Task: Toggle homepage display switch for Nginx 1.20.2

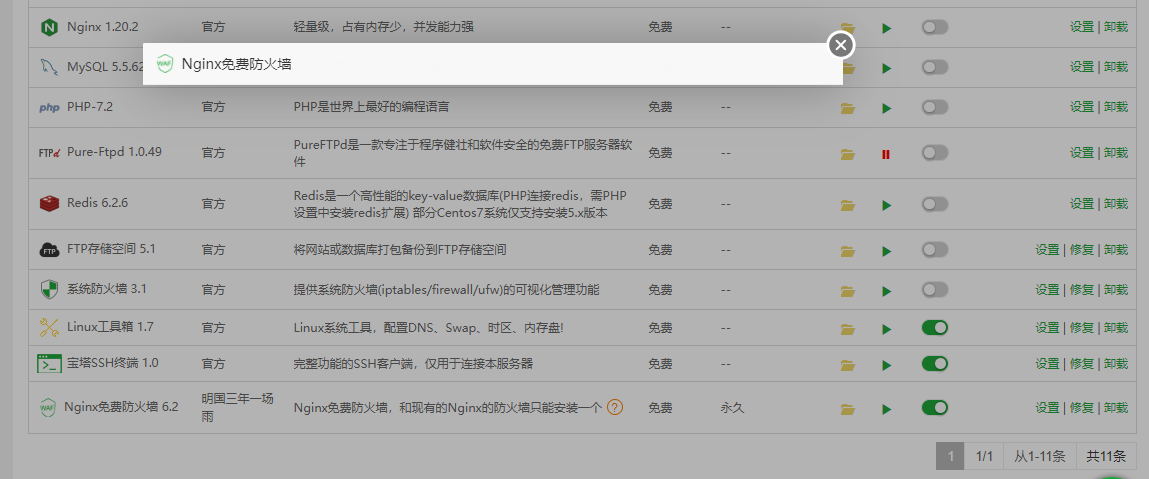Action: [934, 27]
